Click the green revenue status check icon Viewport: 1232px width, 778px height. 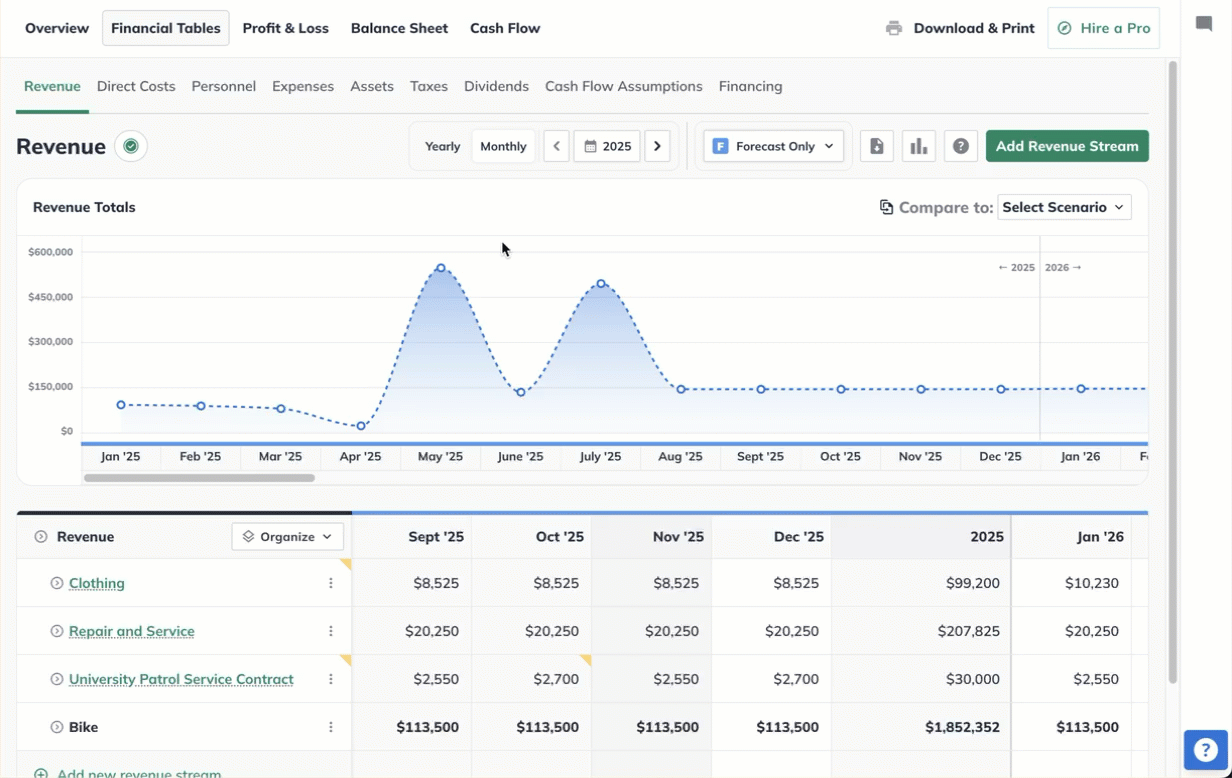pyautogui.click(x=130, y=147)
